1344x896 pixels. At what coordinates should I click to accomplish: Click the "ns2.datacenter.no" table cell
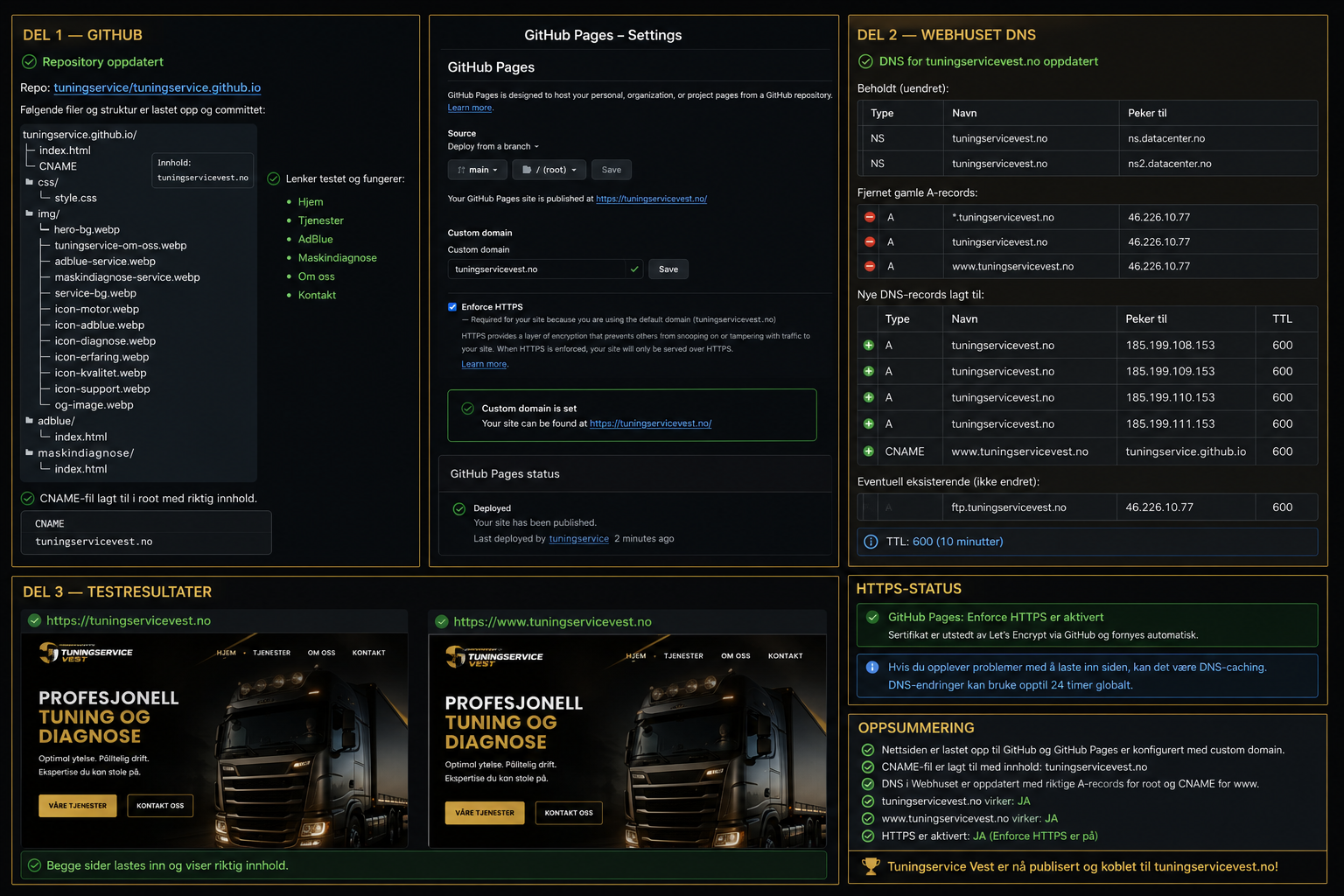[x=1218, y=164]
